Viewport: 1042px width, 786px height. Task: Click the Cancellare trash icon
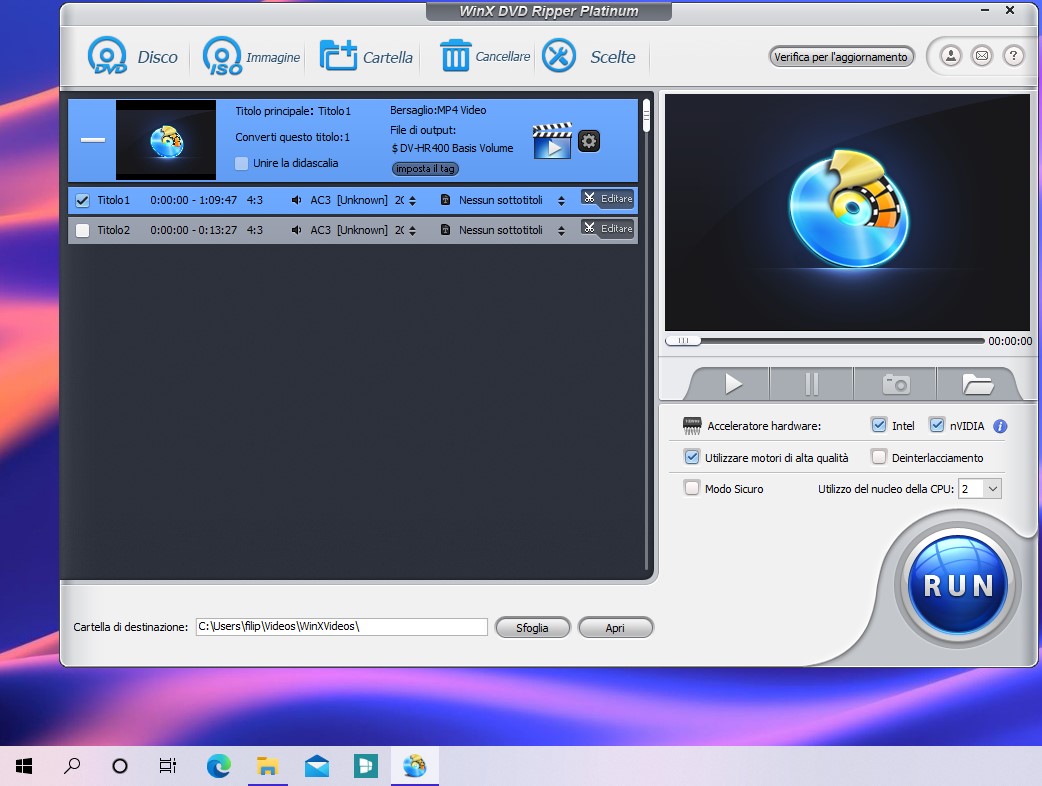point(455,56)
